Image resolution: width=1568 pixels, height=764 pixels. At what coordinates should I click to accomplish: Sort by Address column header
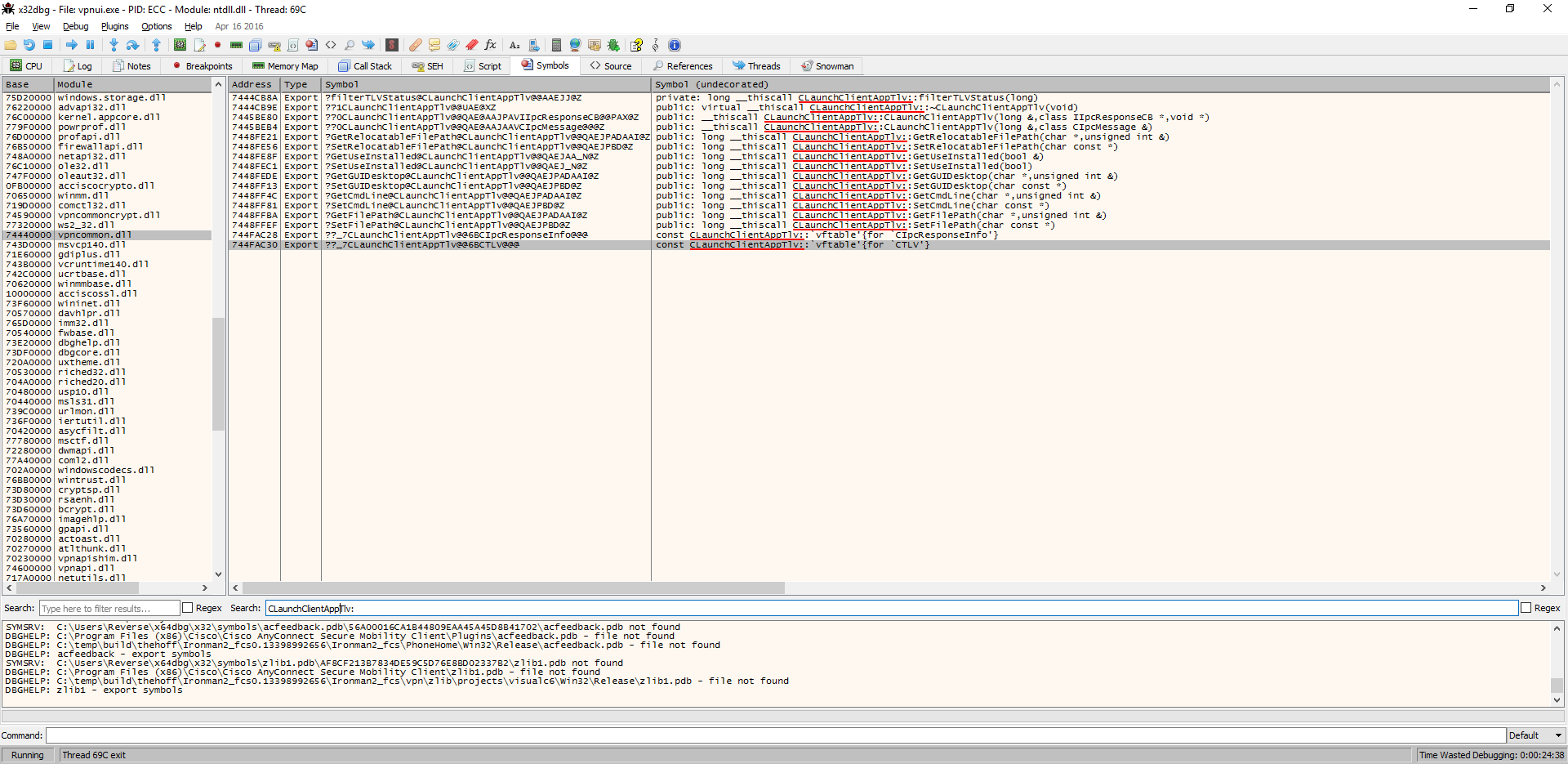coord(254,84)
